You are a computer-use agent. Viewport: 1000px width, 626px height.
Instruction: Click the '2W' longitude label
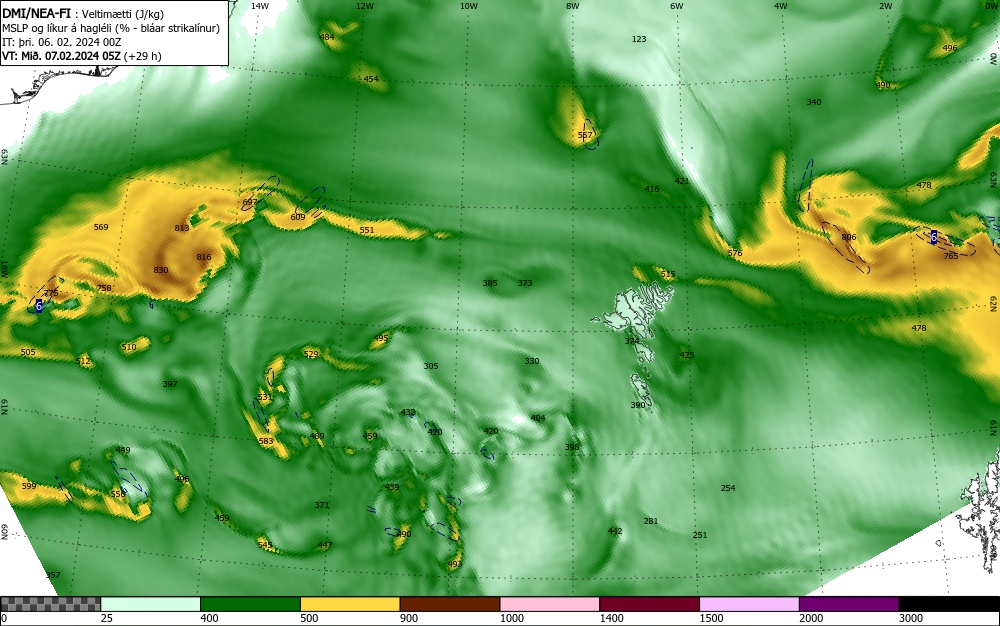885,6
